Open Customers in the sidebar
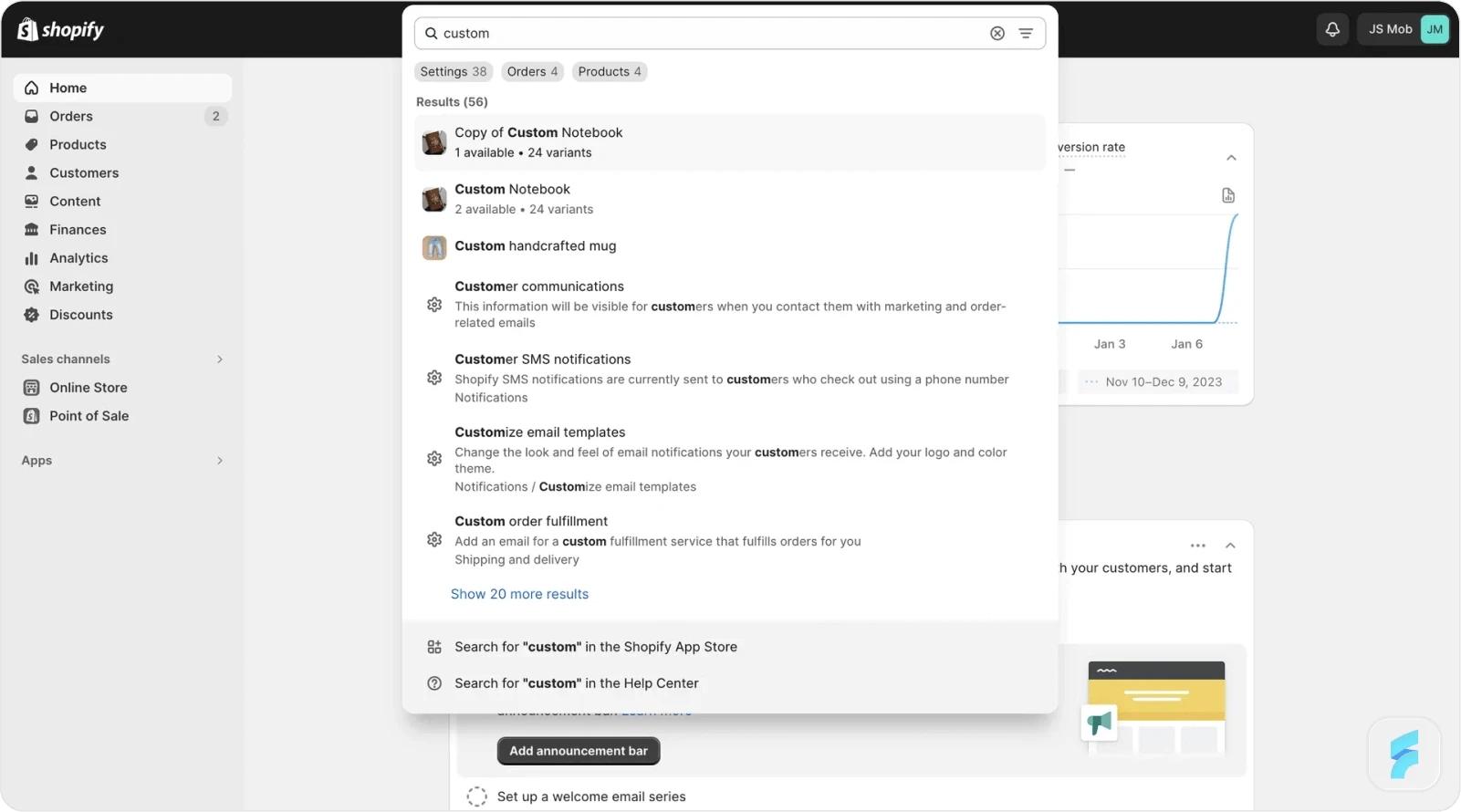 coord(122,172)
